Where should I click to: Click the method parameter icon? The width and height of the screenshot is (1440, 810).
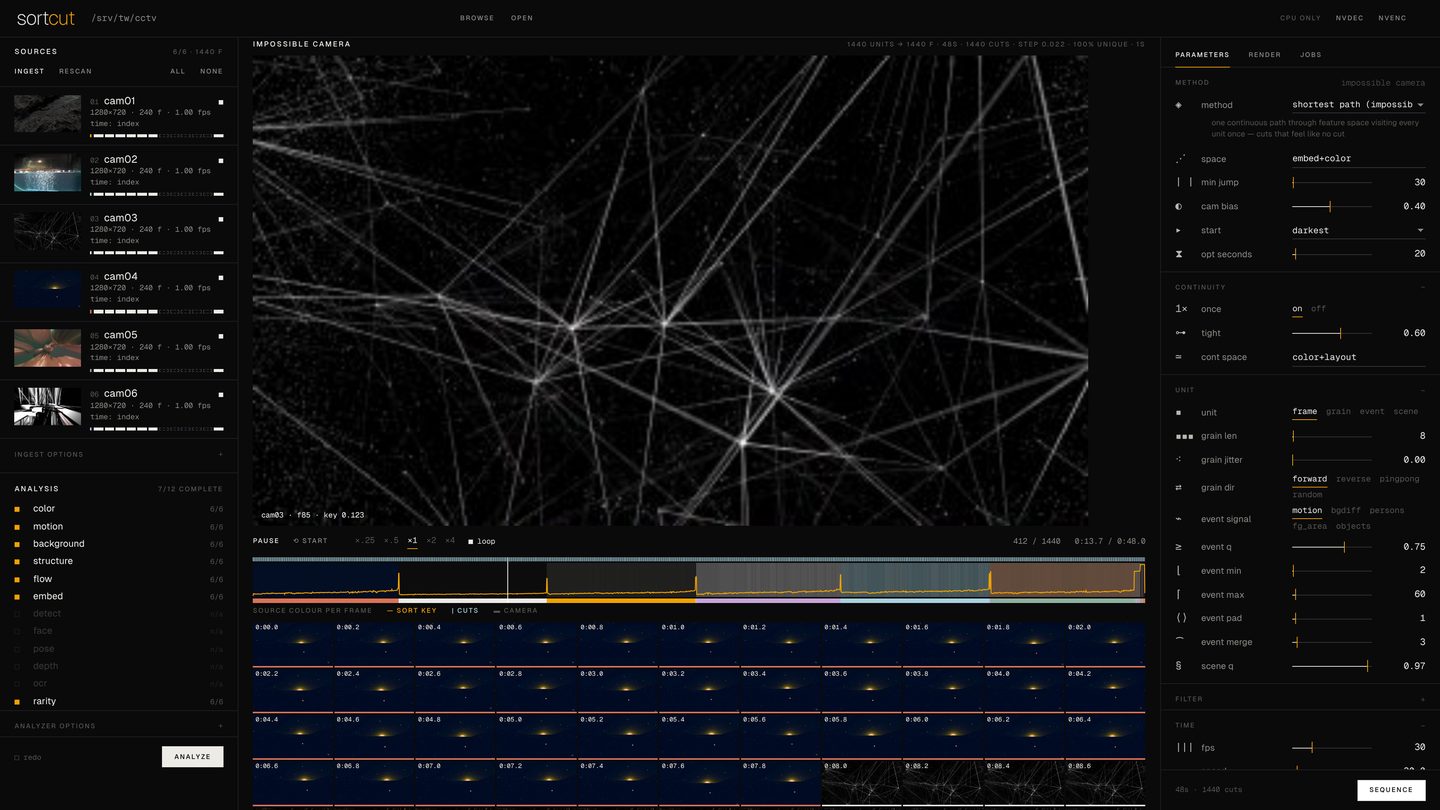[1178, 105]
